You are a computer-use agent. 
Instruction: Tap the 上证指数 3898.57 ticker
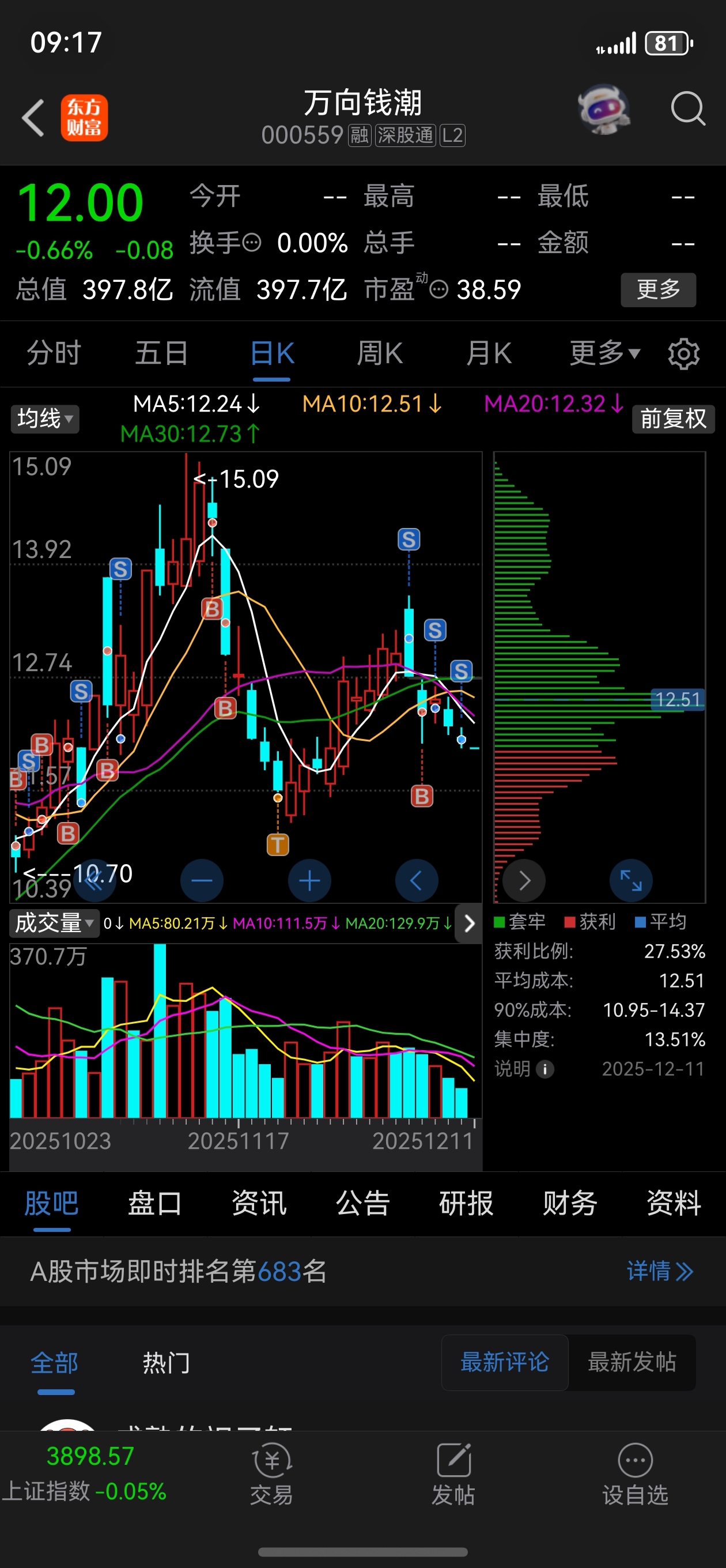pos(84,1473)
